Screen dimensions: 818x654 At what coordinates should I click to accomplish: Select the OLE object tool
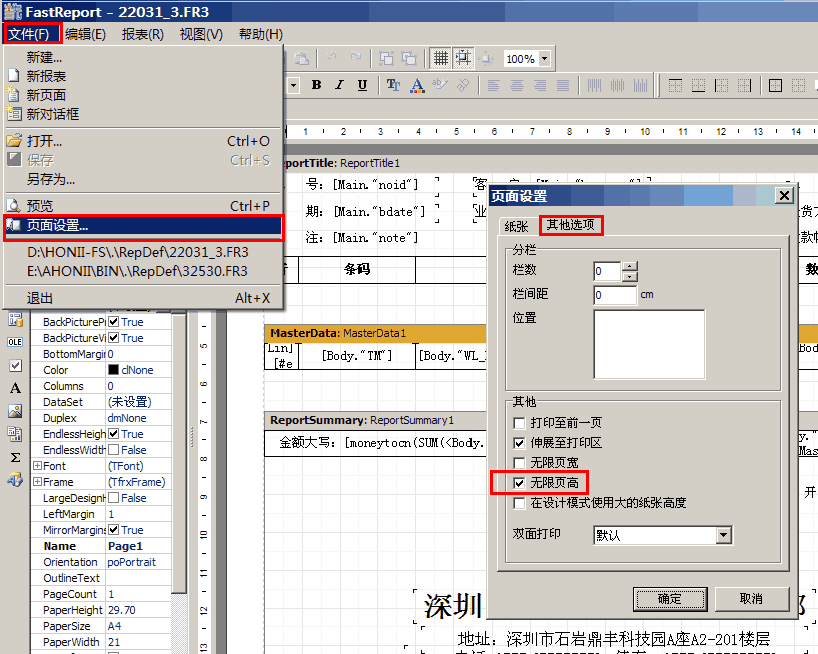click(15, 342)
